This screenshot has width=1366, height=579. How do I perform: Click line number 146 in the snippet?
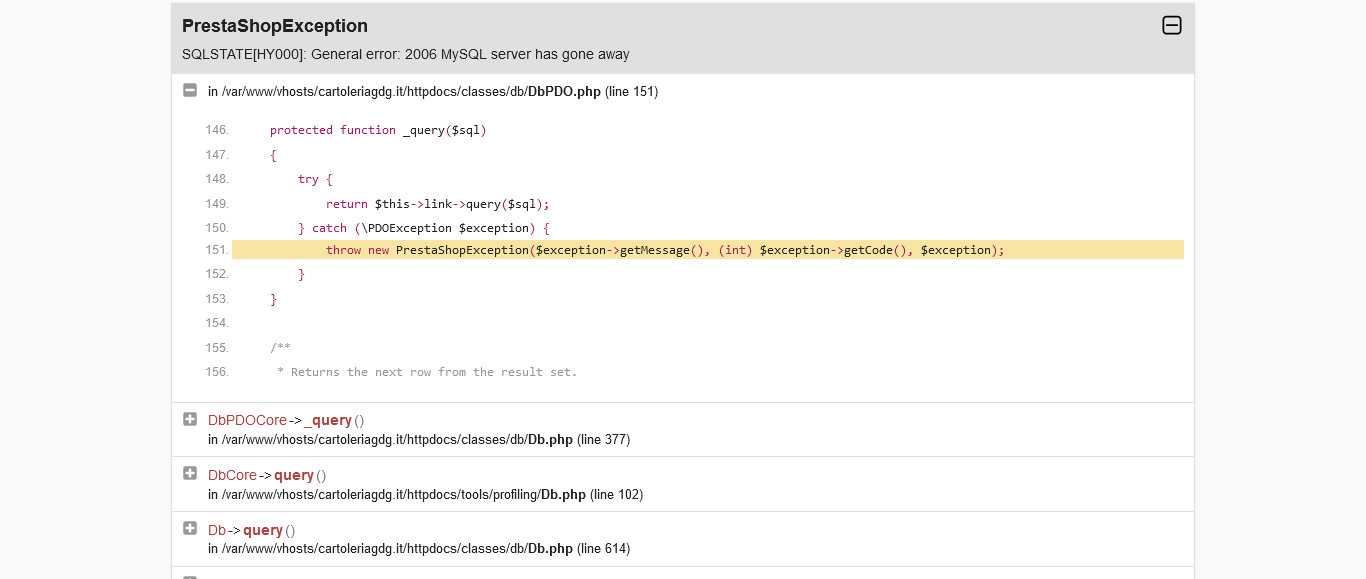[x=217, y=130]
